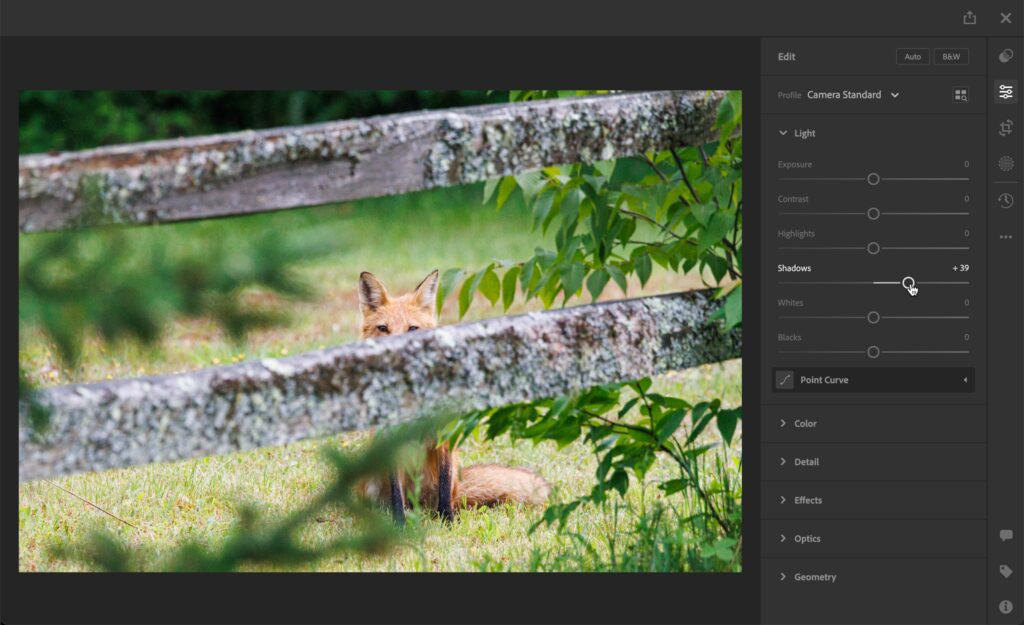Click the Exposure slider handle

point(873,179)
